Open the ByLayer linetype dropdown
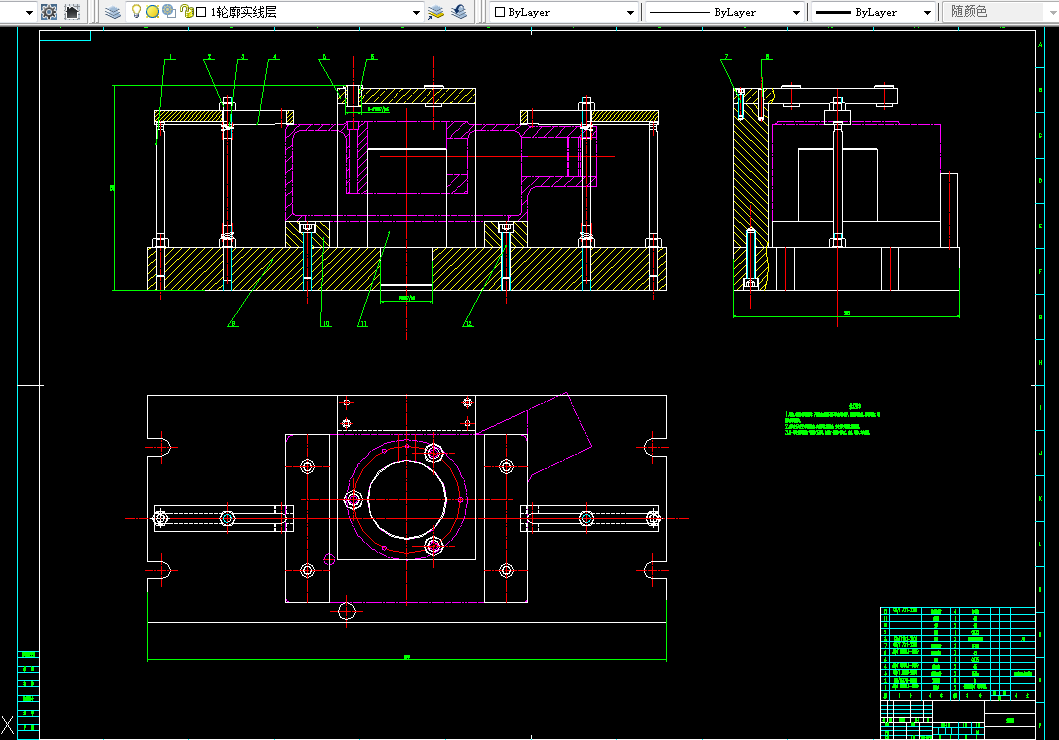Screen dimensions: 1059x740 (796, 12)
